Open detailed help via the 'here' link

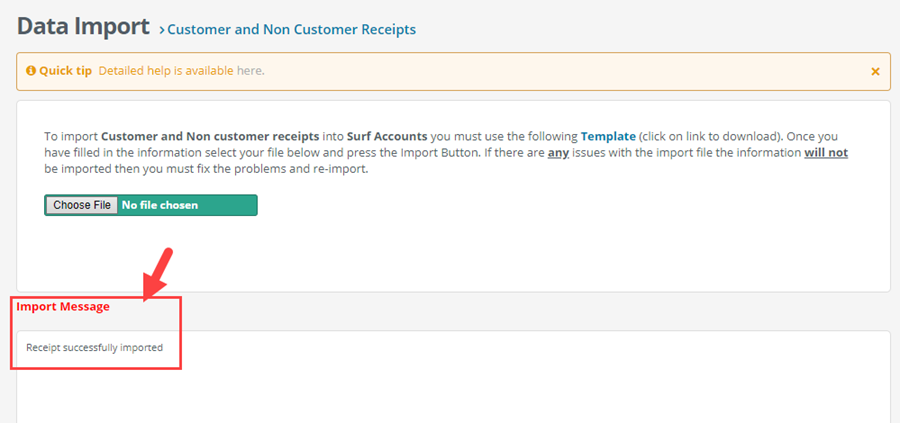pos(249,71)
